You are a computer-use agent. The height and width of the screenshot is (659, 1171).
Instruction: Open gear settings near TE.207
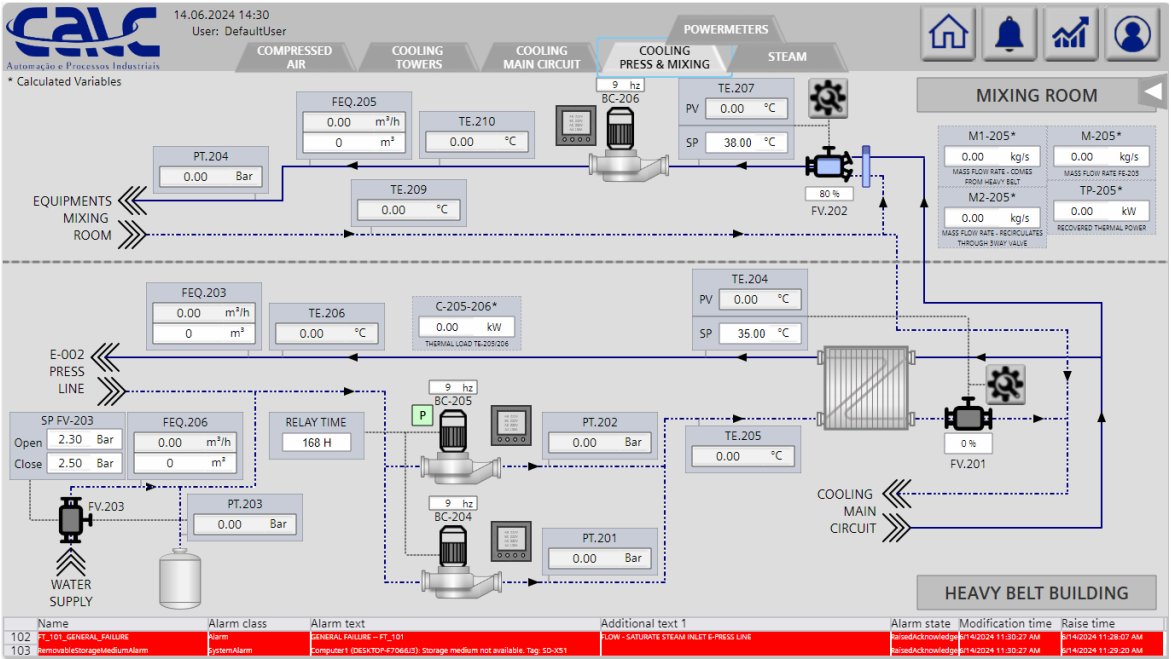(827, 98)
